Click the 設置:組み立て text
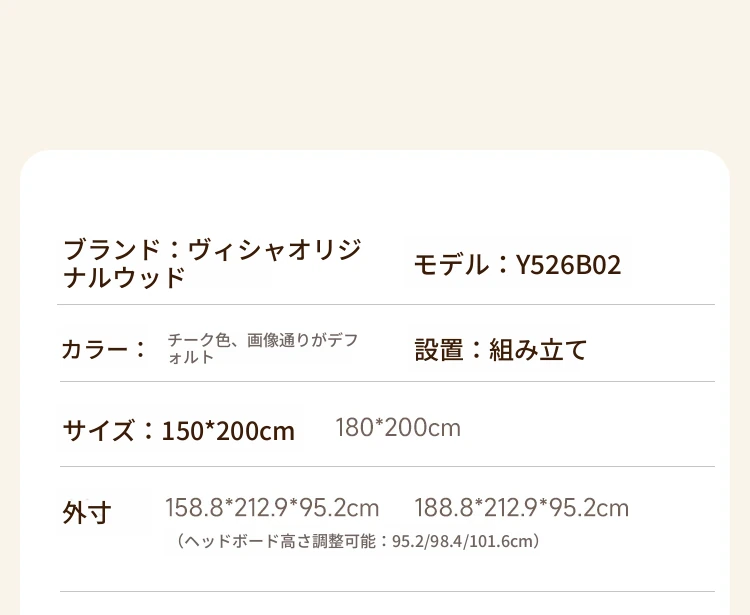750x615 pixels. tap(500, 350)
